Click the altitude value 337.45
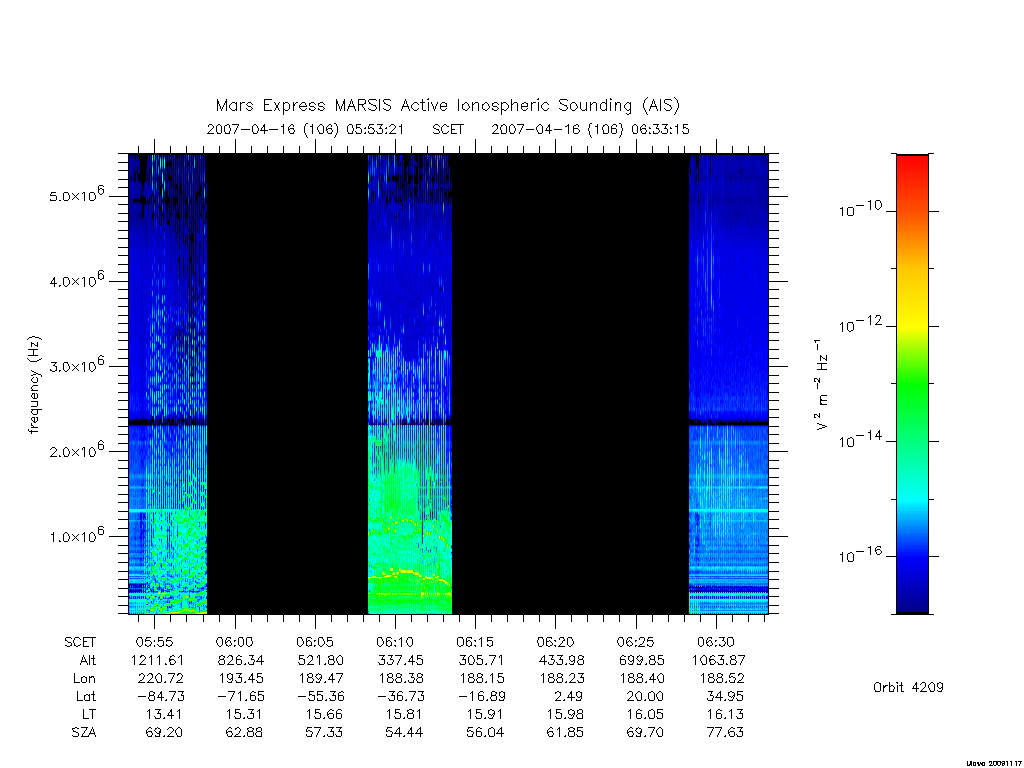 tap(400, 660)
